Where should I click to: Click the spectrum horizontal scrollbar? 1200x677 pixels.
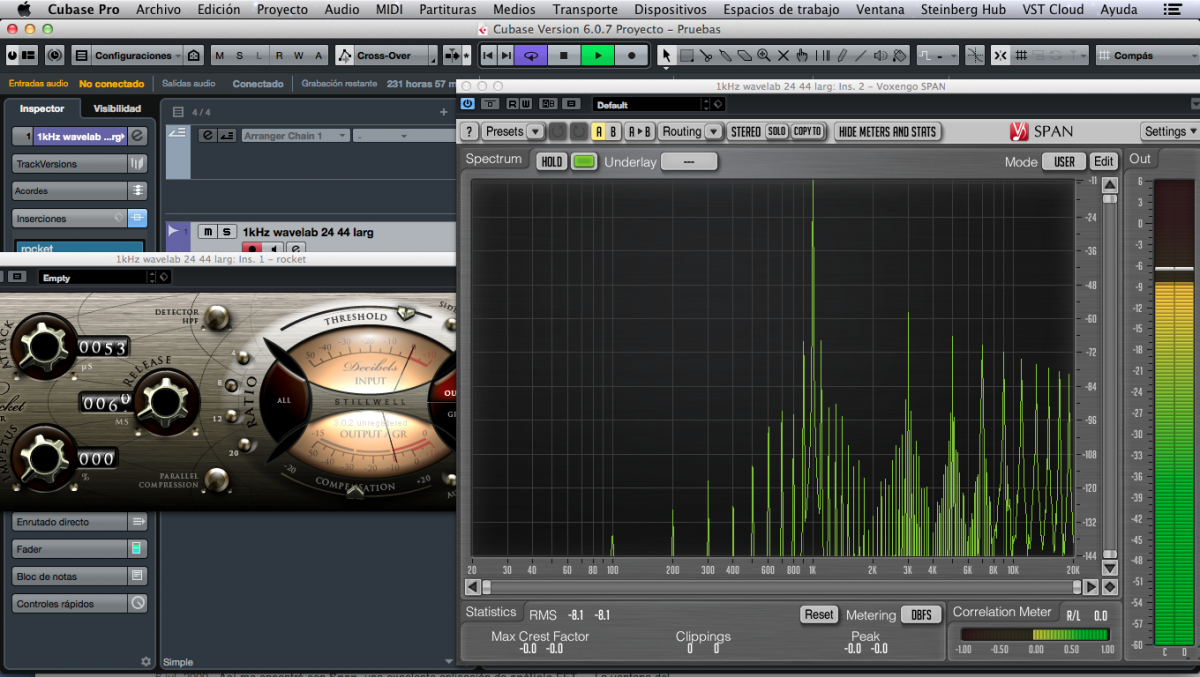coord(780,587)
